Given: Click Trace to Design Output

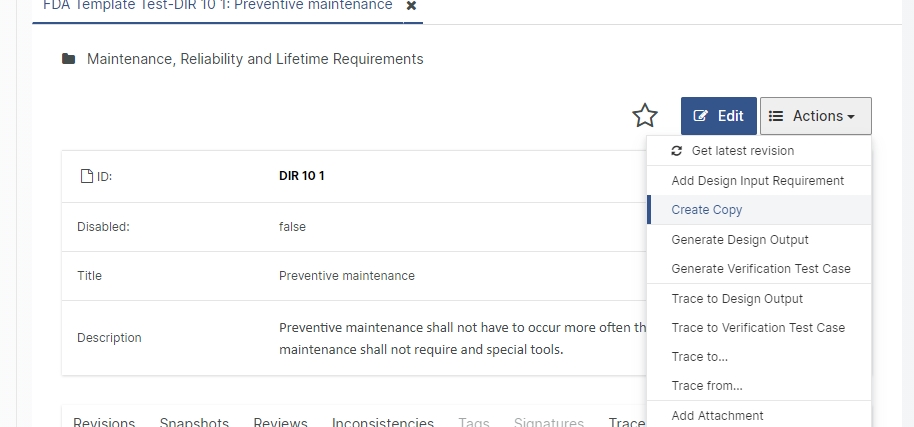Looking at the screenshot, I should pyautogui.click(x=737, y=299).
